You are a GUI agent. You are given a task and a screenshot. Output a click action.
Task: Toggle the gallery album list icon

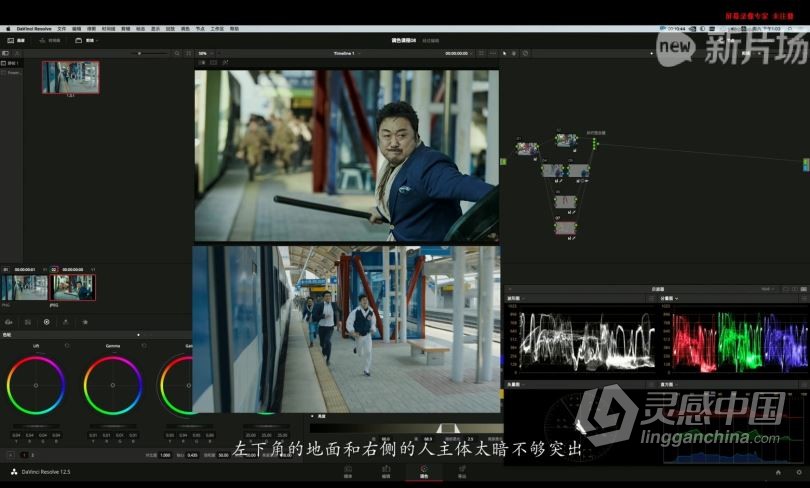click(x=5, y=53)
